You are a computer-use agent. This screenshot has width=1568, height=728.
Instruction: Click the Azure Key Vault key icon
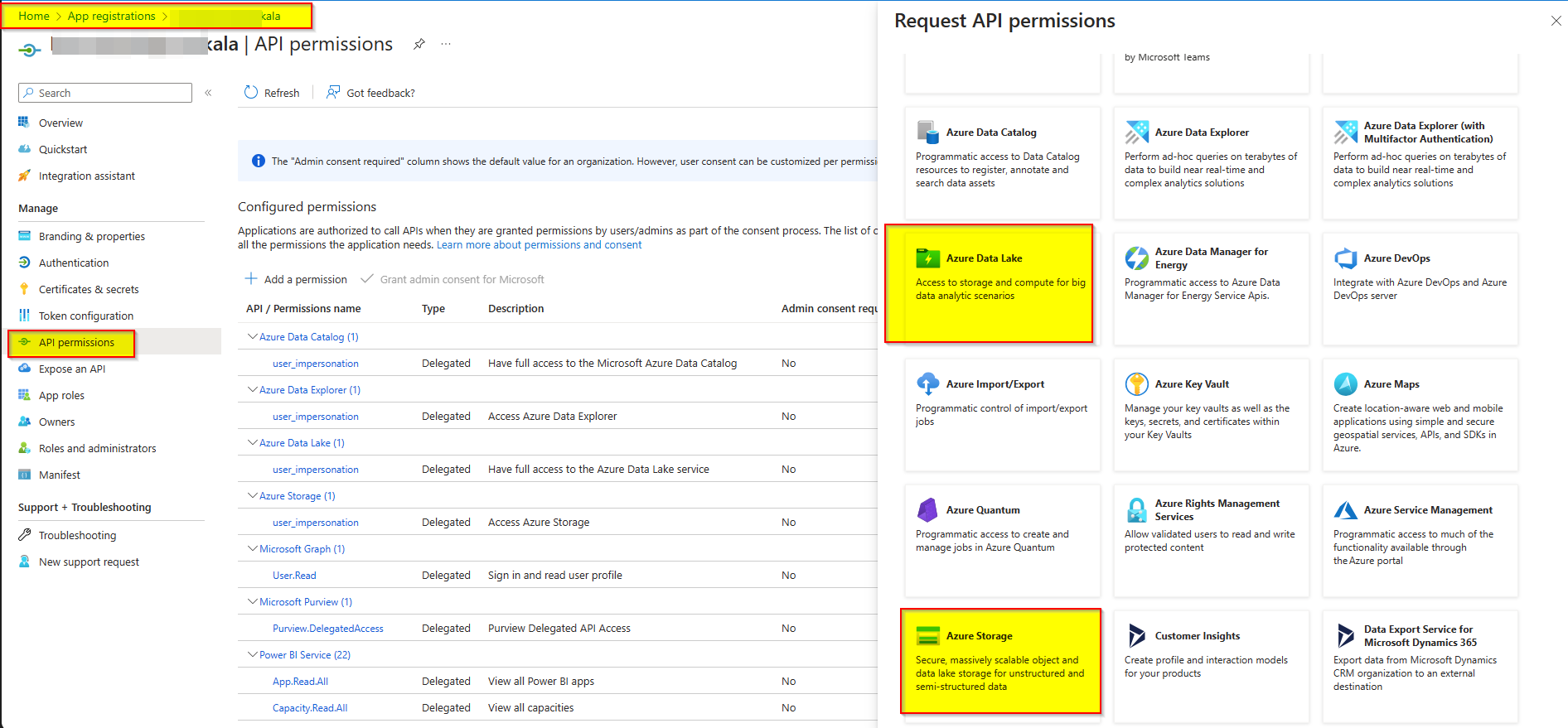pyautogui.click(x=1136, y=383)
